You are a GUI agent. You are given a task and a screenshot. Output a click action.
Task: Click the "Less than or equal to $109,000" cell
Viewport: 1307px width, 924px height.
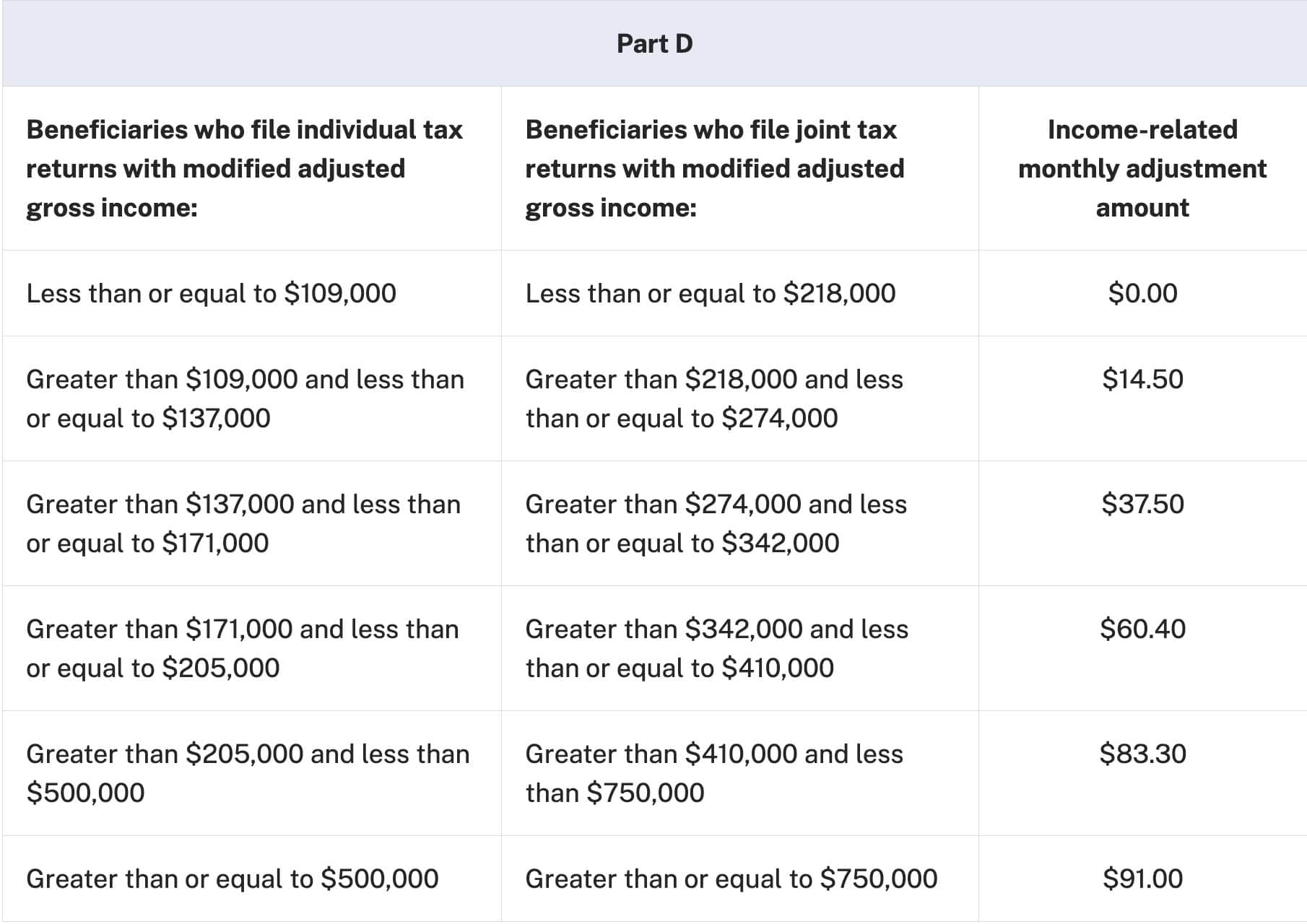[x=211, y=293]
